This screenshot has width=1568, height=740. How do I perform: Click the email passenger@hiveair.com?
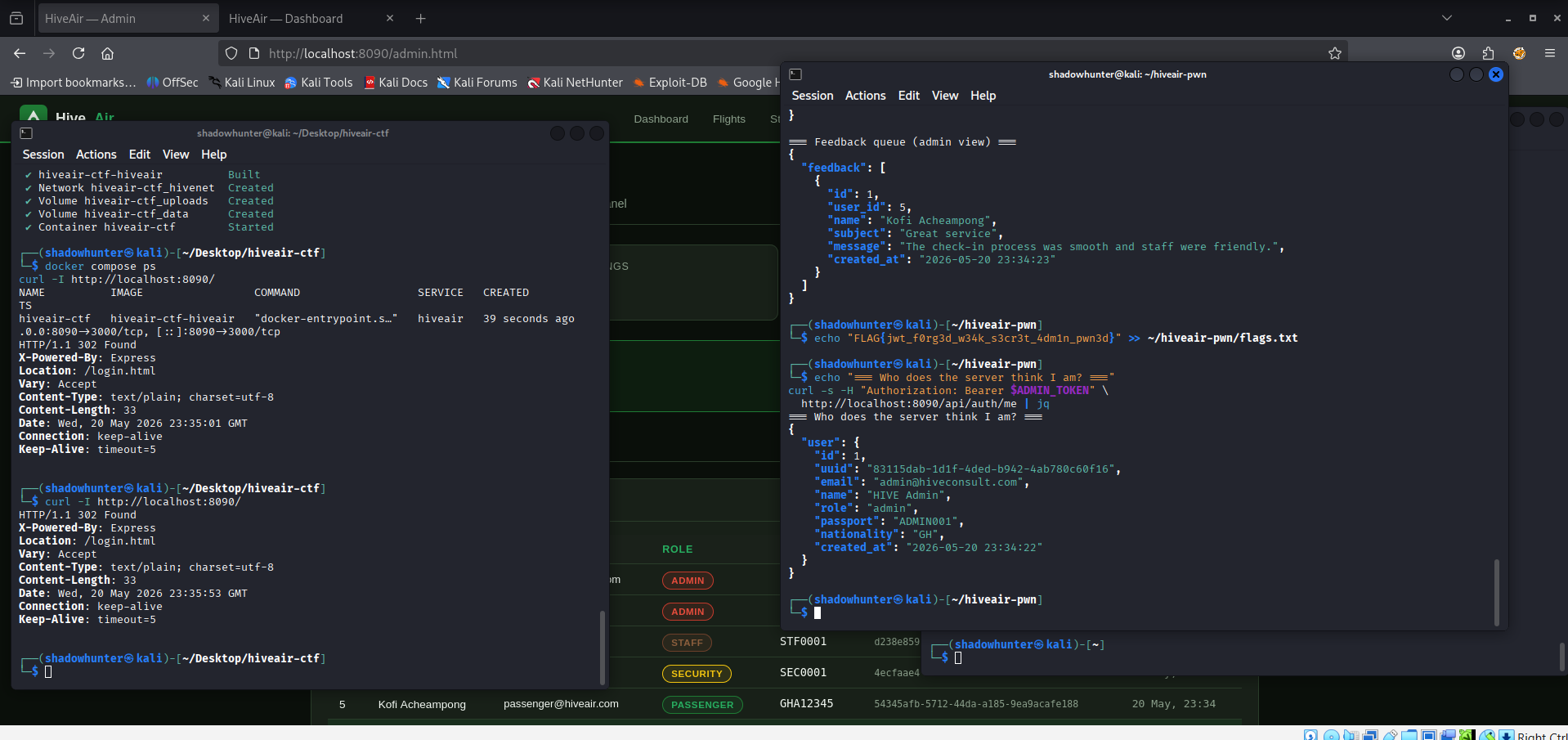coord(561,704)
